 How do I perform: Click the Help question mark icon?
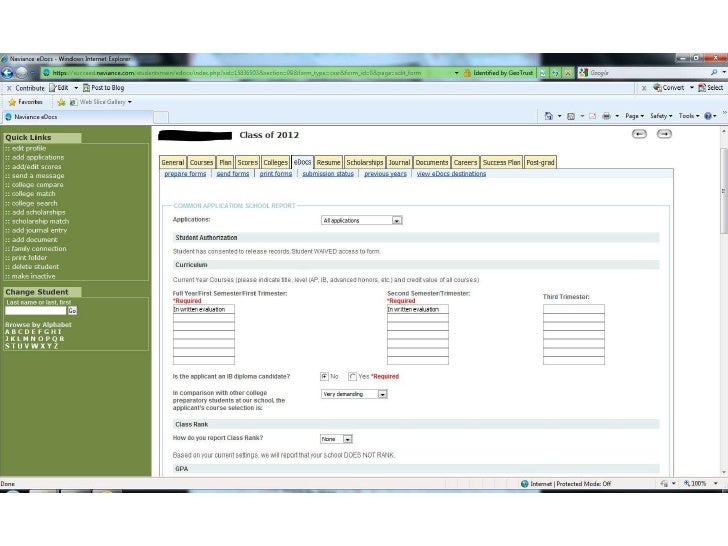pos(708,116)
